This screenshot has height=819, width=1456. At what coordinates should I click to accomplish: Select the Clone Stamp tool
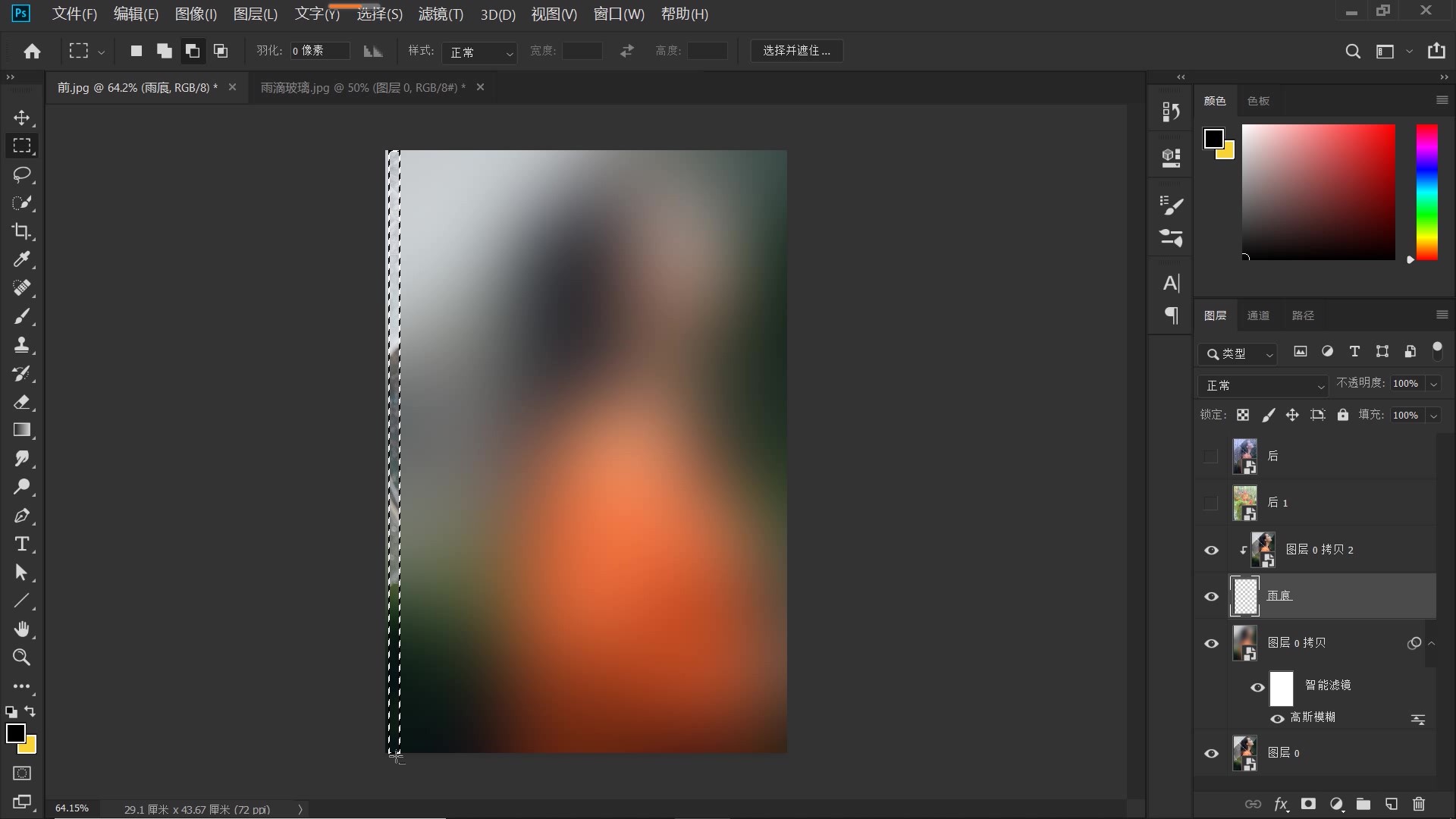[x=22, y=345]
